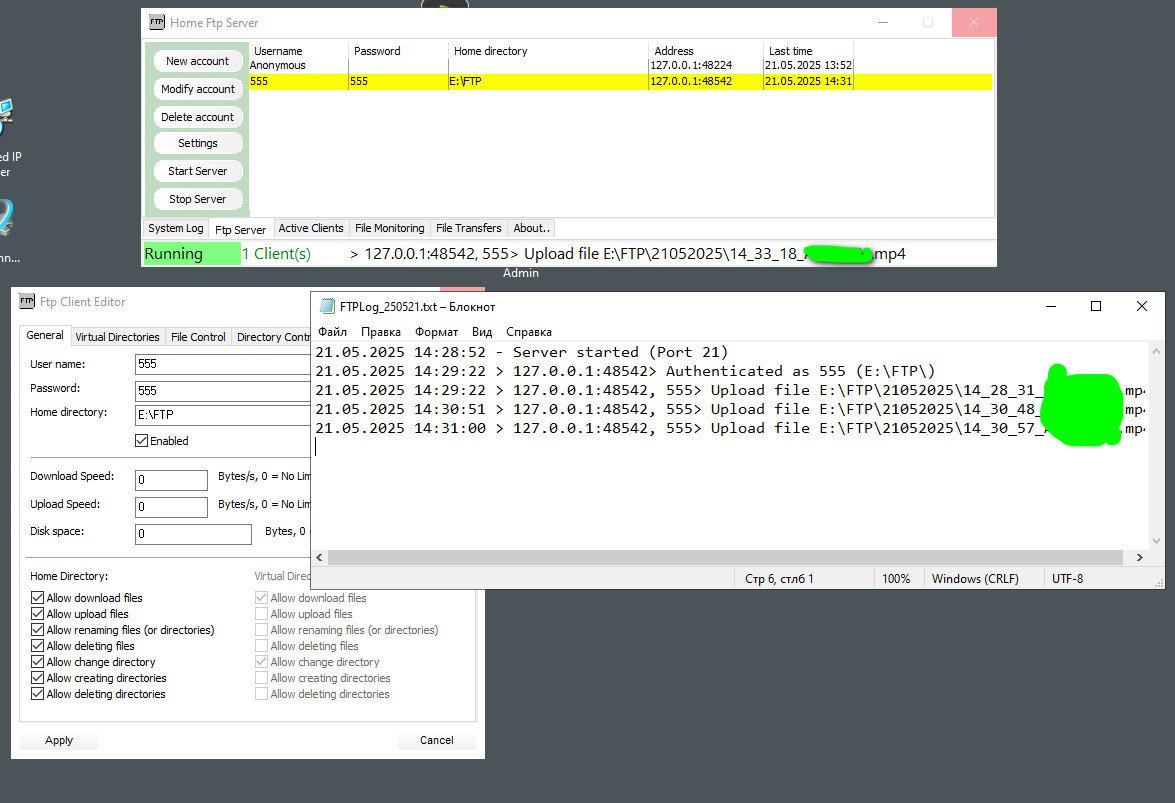Screen dimensions: 1175x803
Task: Click the Notepad scroll left arrow
Action: pos(319,557)
